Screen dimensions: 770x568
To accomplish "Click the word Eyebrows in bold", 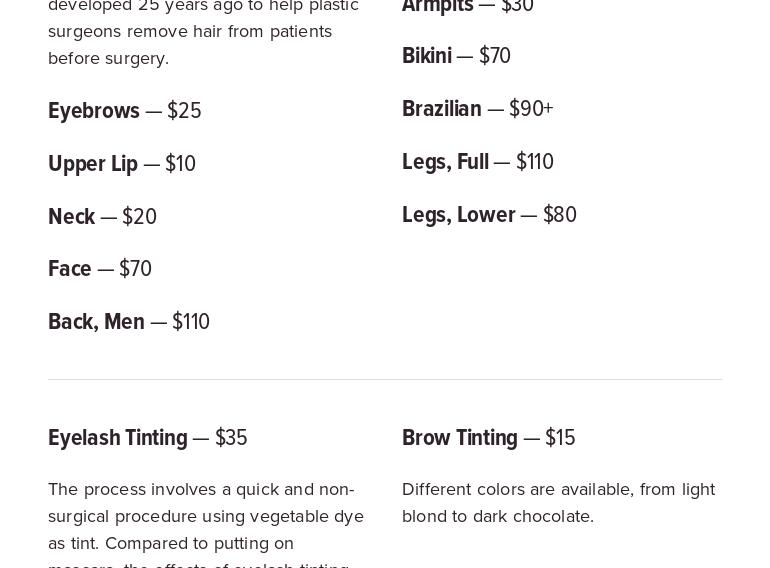I will pyautogui.click(x=94, y=110).
